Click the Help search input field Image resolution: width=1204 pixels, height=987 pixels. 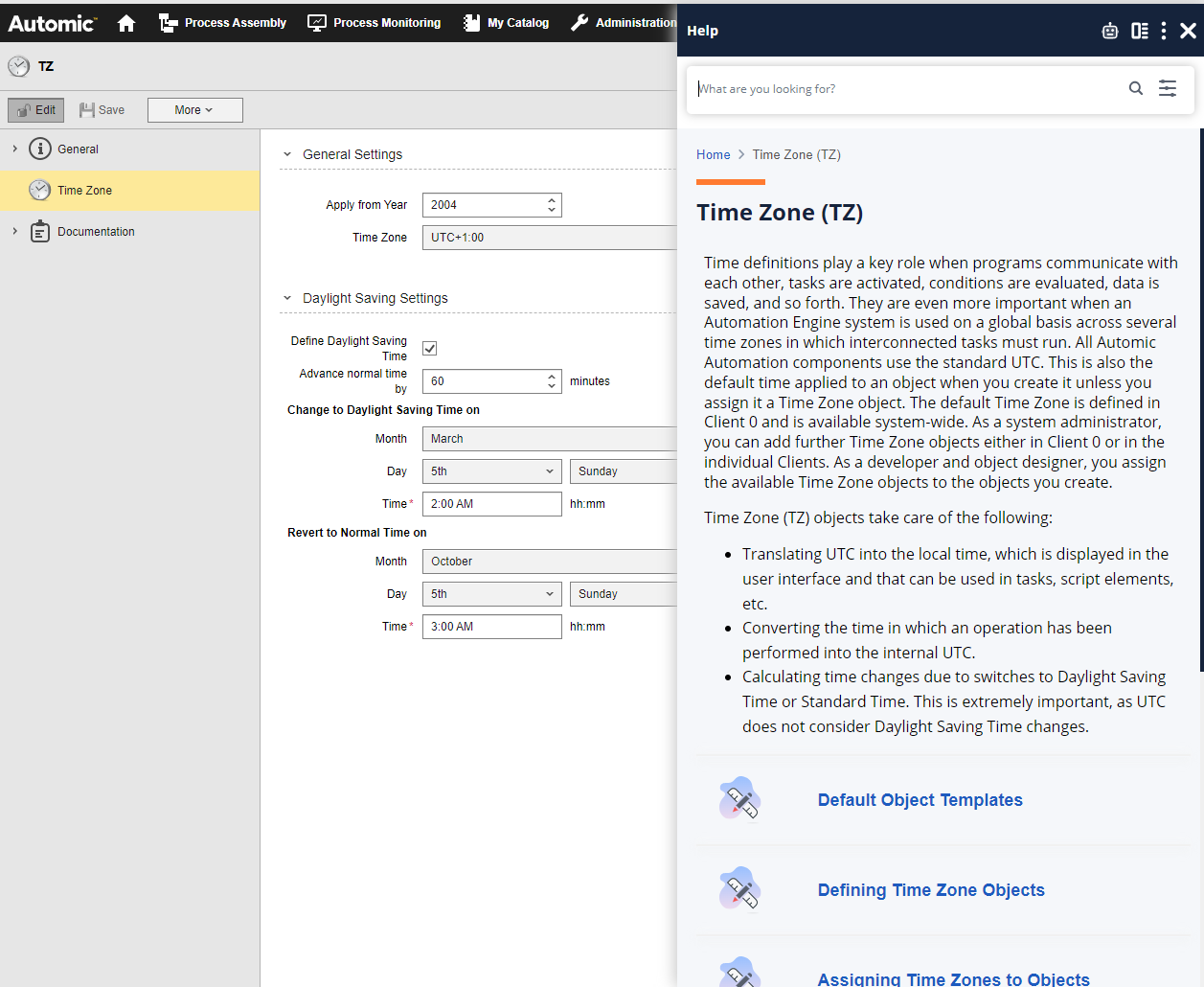(905, 89)
